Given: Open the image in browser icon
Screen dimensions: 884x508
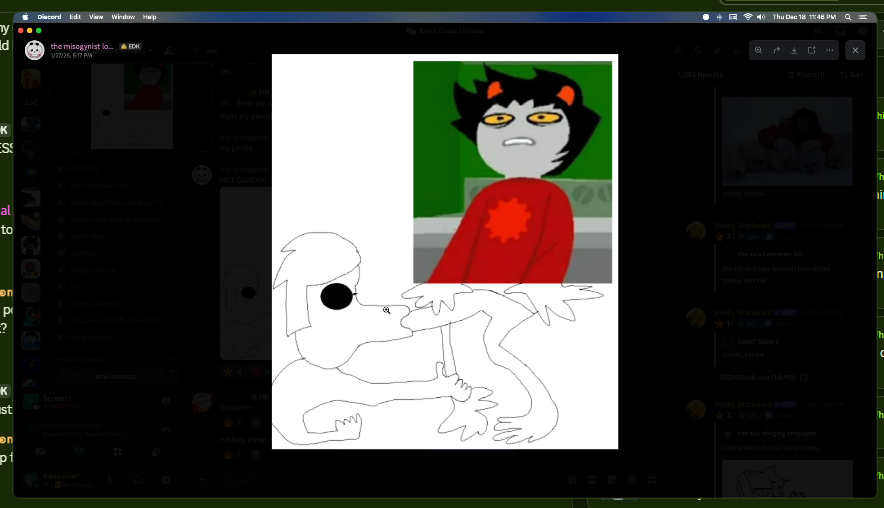Looking at the screenshot, I should tap(812, 50).
